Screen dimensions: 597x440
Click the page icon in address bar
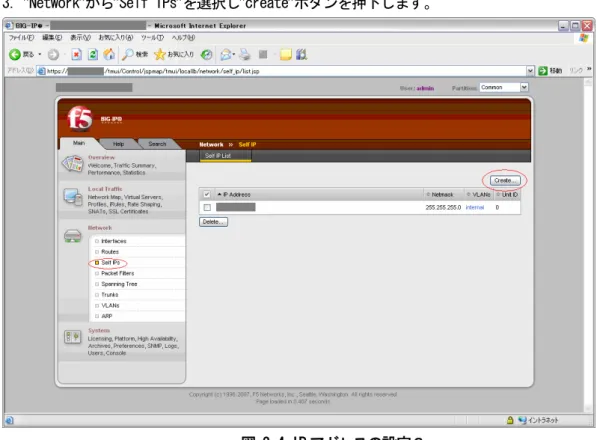42,71
